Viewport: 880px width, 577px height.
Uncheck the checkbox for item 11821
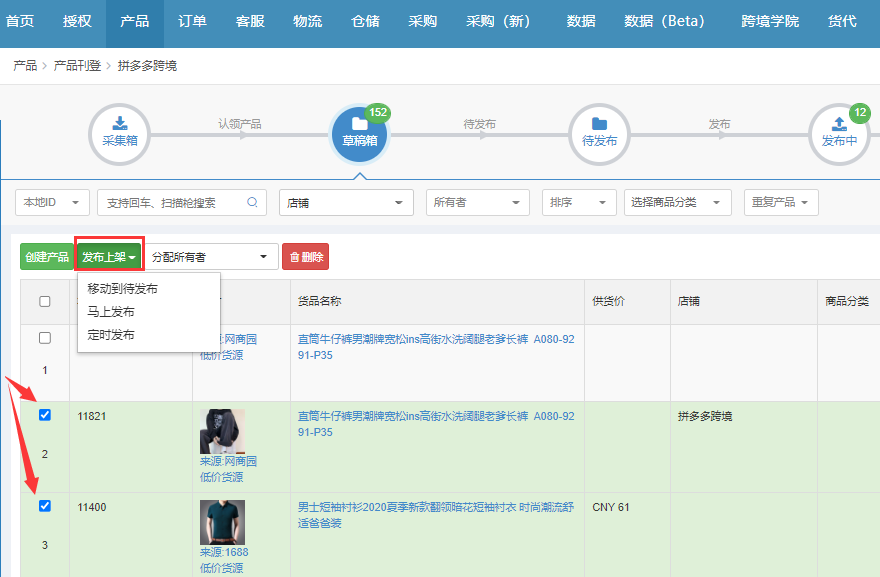[x=43, y=416]
